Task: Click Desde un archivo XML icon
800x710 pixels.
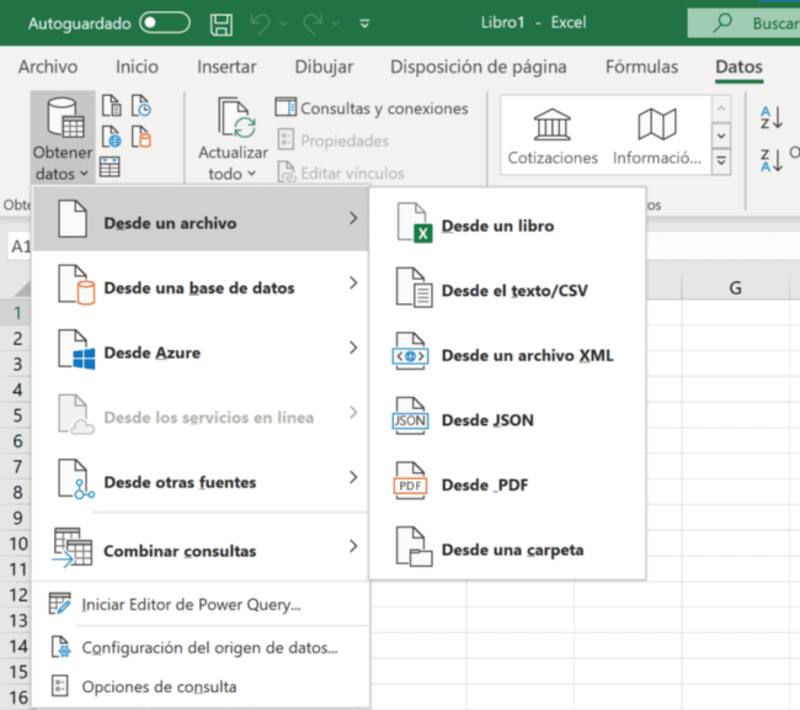Action: (x=412, y=355)
